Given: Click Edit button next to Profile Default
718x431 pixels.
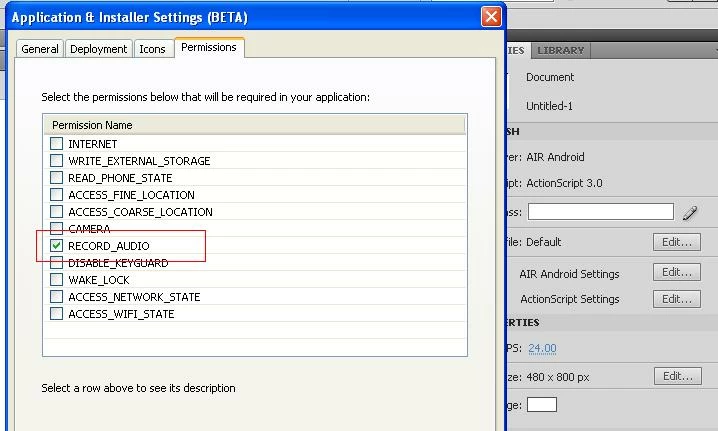Looking at the screenshot, I should click(x=677, y=242).
